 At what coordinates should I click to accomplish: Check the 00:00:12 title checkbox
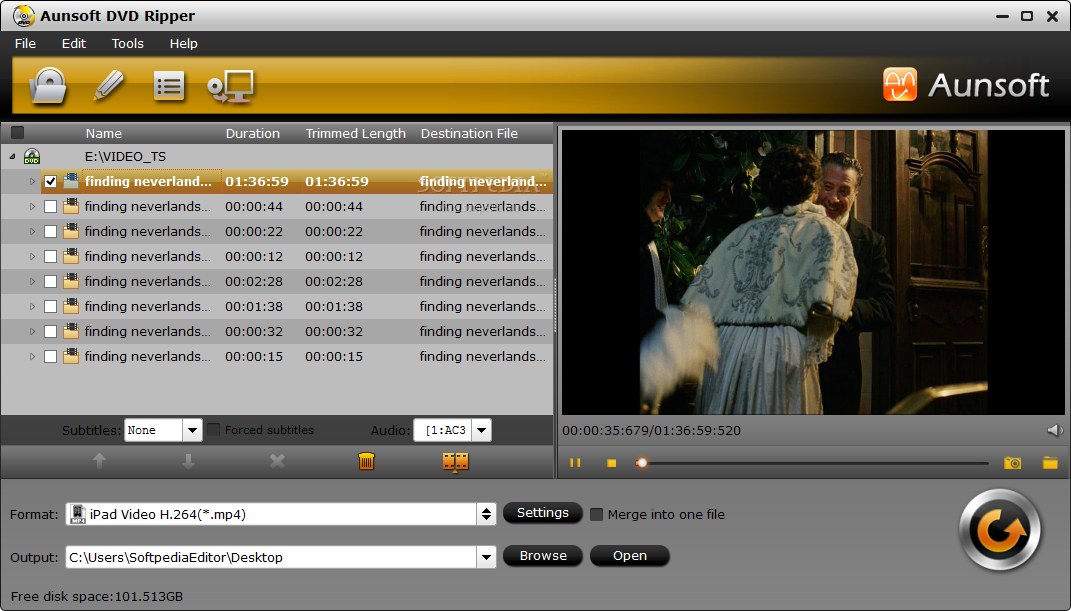coord(51,257)
